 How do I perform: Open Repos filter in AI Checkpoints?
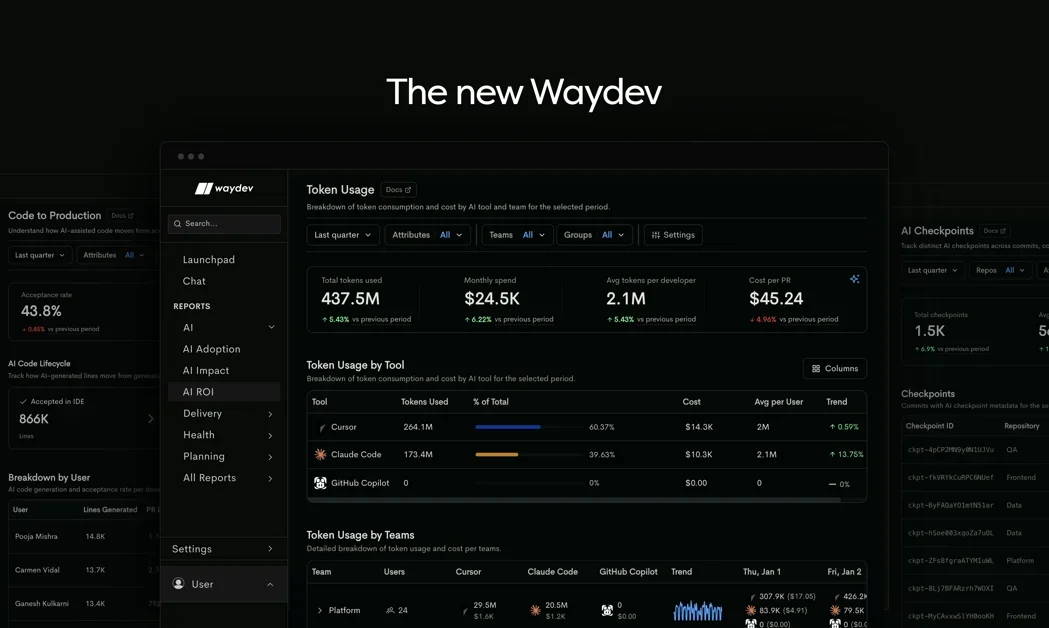point(999,270)
